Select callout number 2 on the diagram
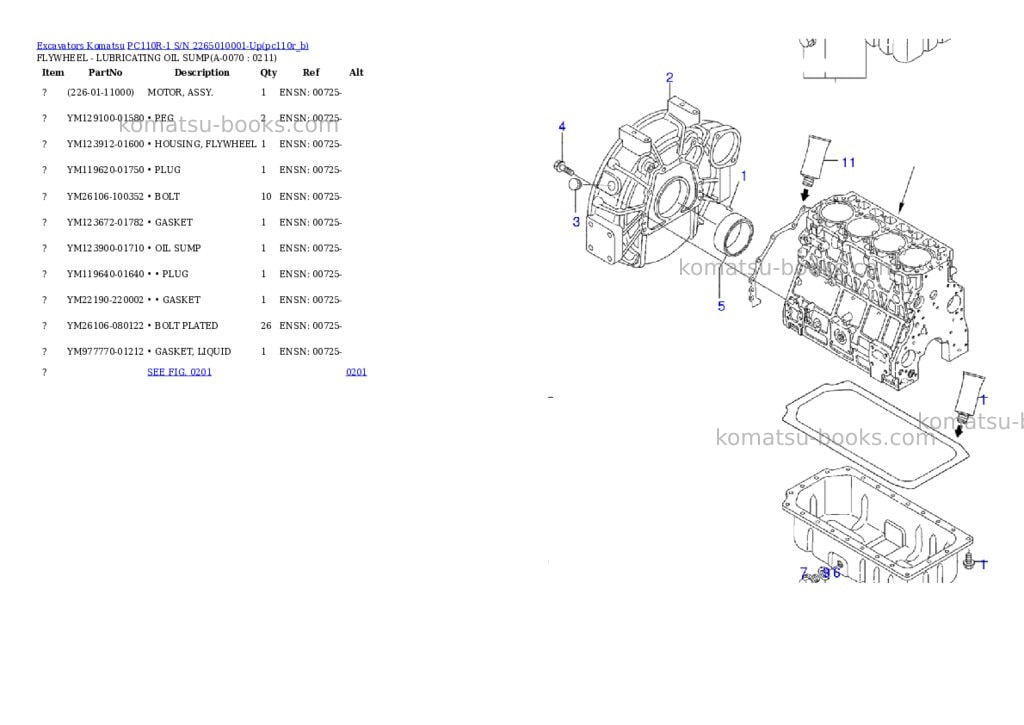 pyautogui.click(x=669, y=78)
